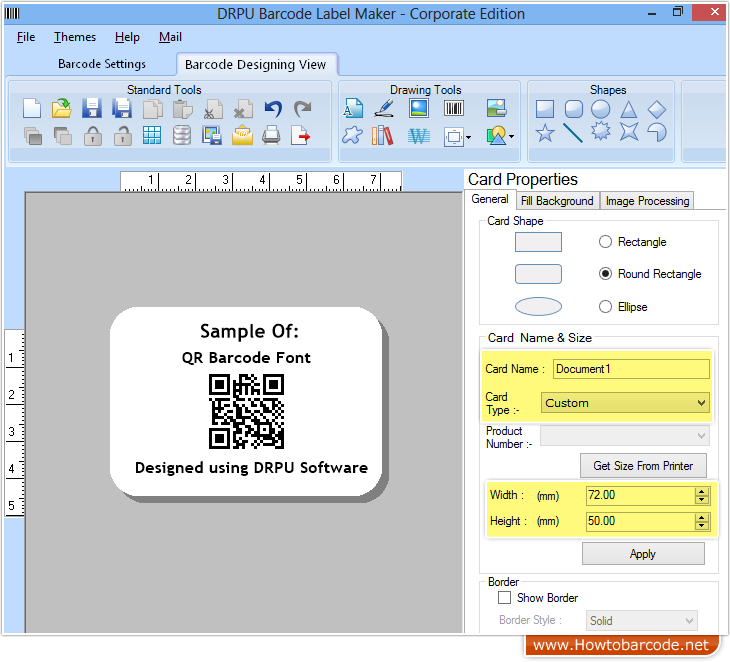Select the General properties tab
This screenshot has width=730, height=662.
coord(490,199)
